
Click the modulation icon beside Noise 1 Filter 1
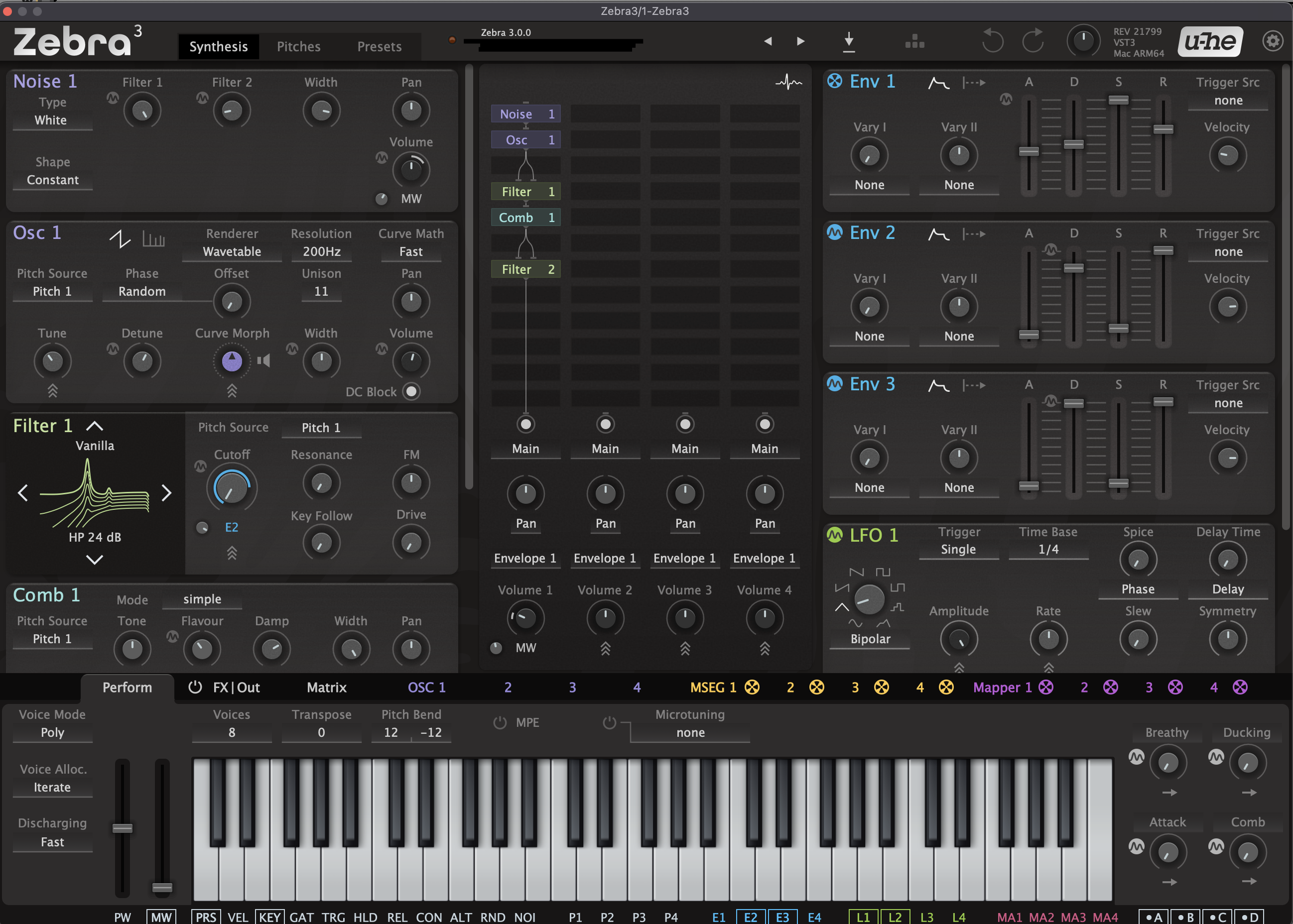[x=113, y=98]
